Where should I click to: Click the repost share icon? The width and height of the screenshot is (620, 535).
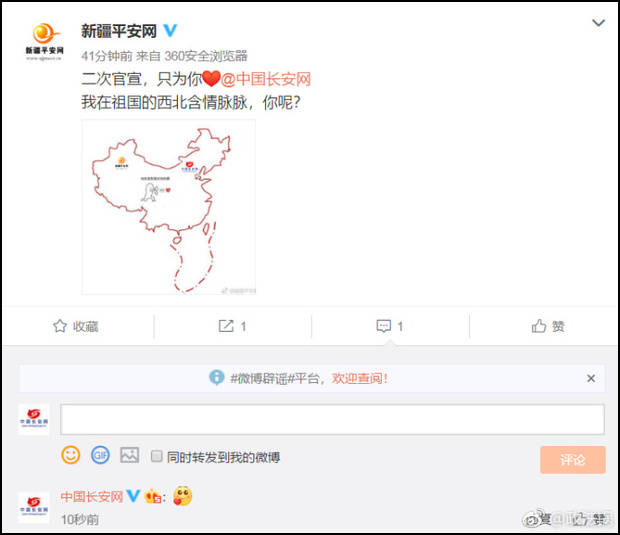226,326
